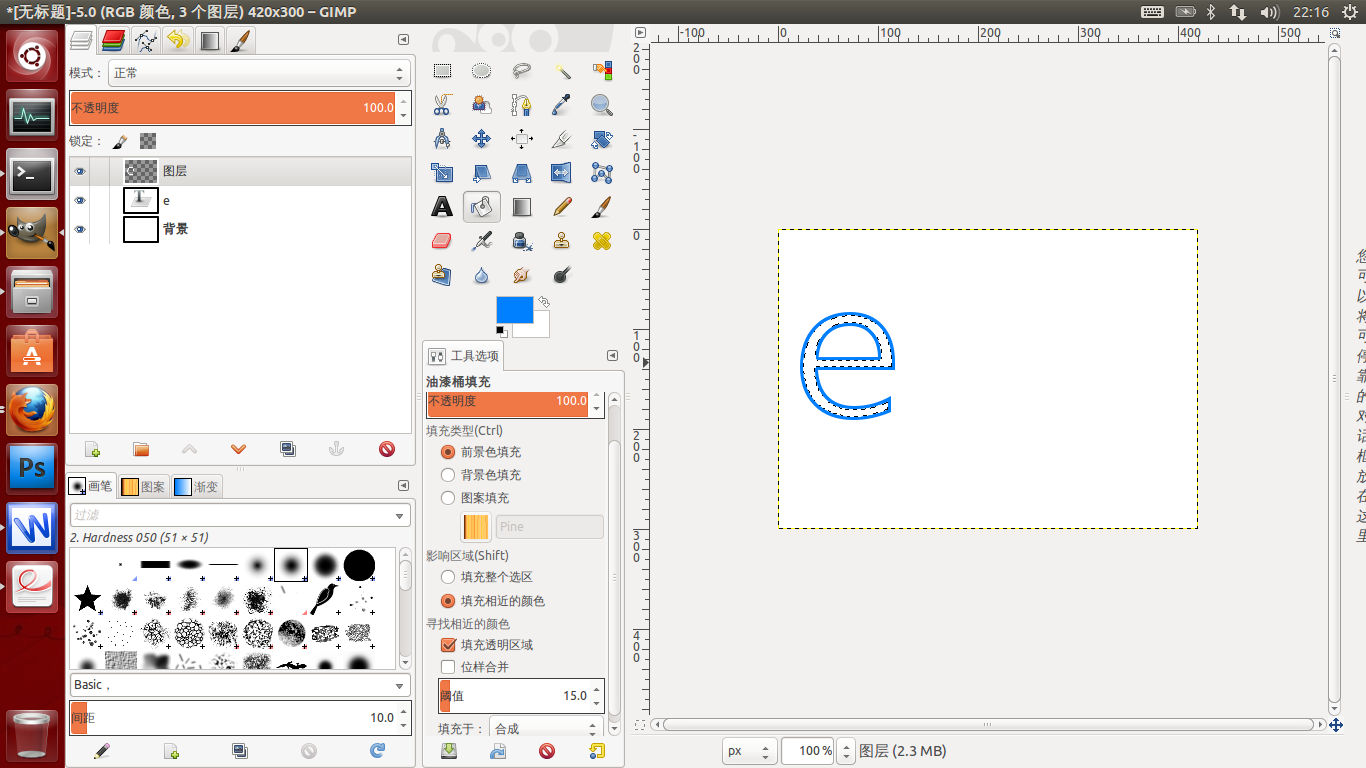The height and width of the screenshot is (768, 1366).
Task: Open the Undo History tab
Action: point(177,40)
